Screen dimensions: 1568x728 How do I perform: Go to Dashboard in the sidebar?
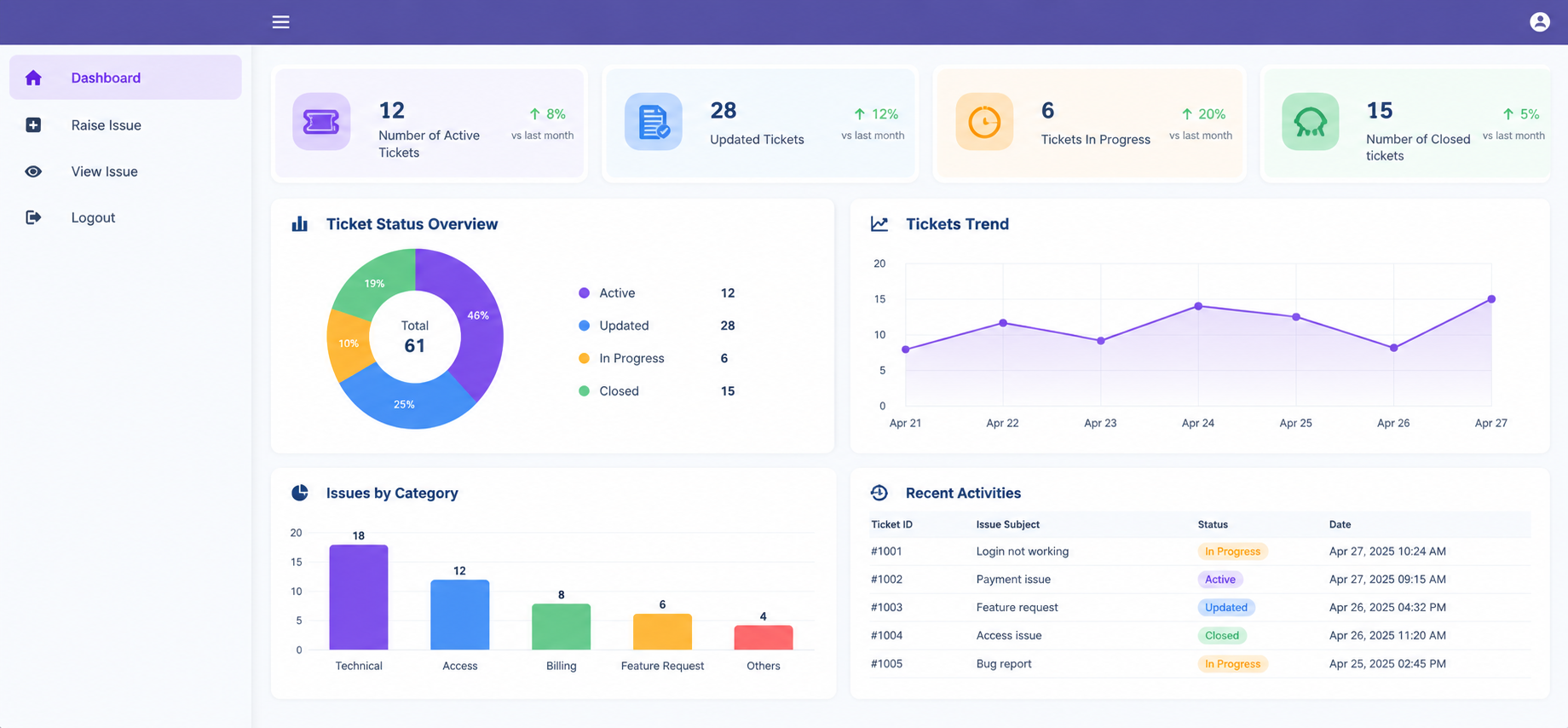125,78
